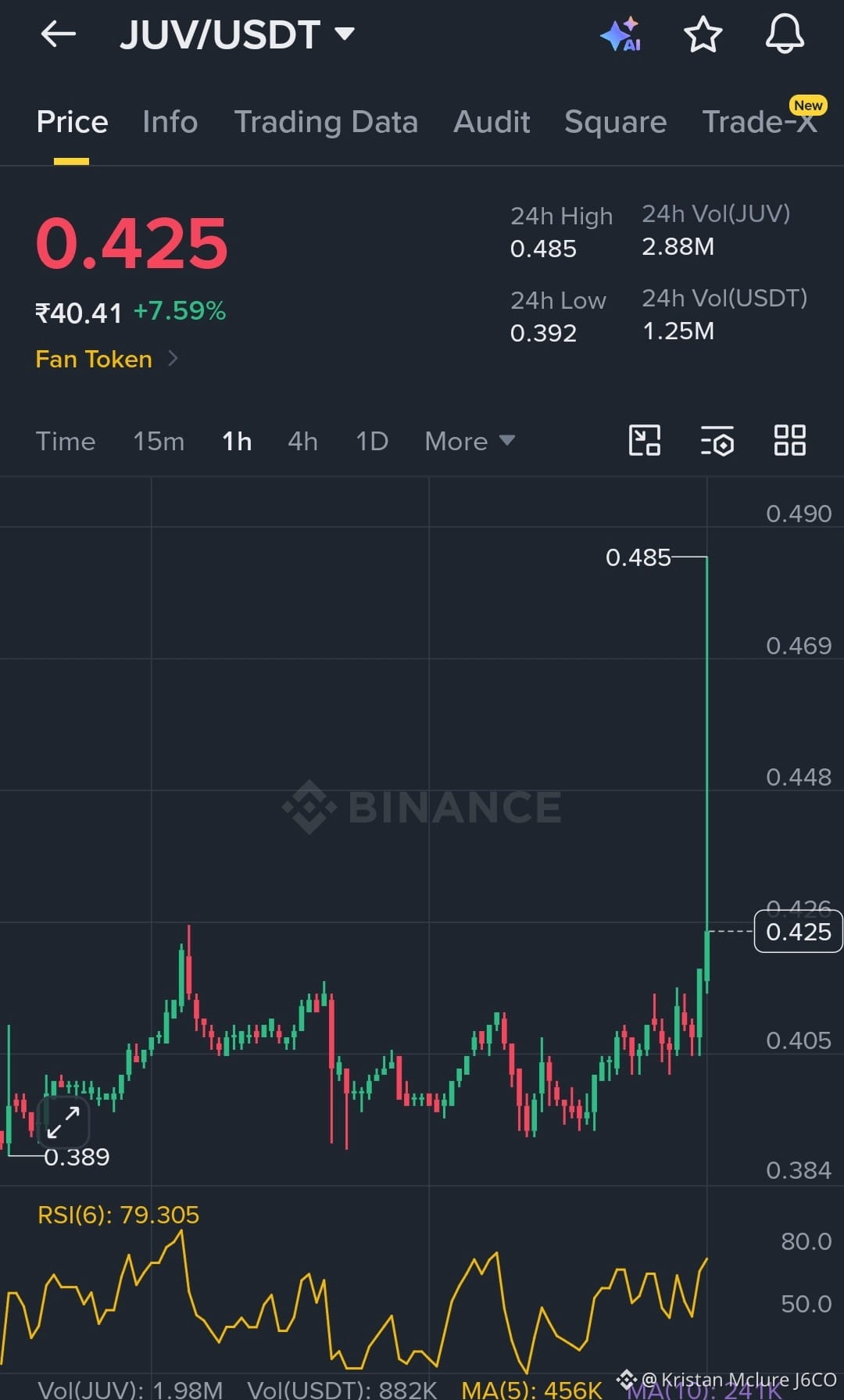Image resolution: width=844 pixels, height=1400 pixels.
Task: Click the chevron beside Fan Token
Action: [x=173, y=359]
